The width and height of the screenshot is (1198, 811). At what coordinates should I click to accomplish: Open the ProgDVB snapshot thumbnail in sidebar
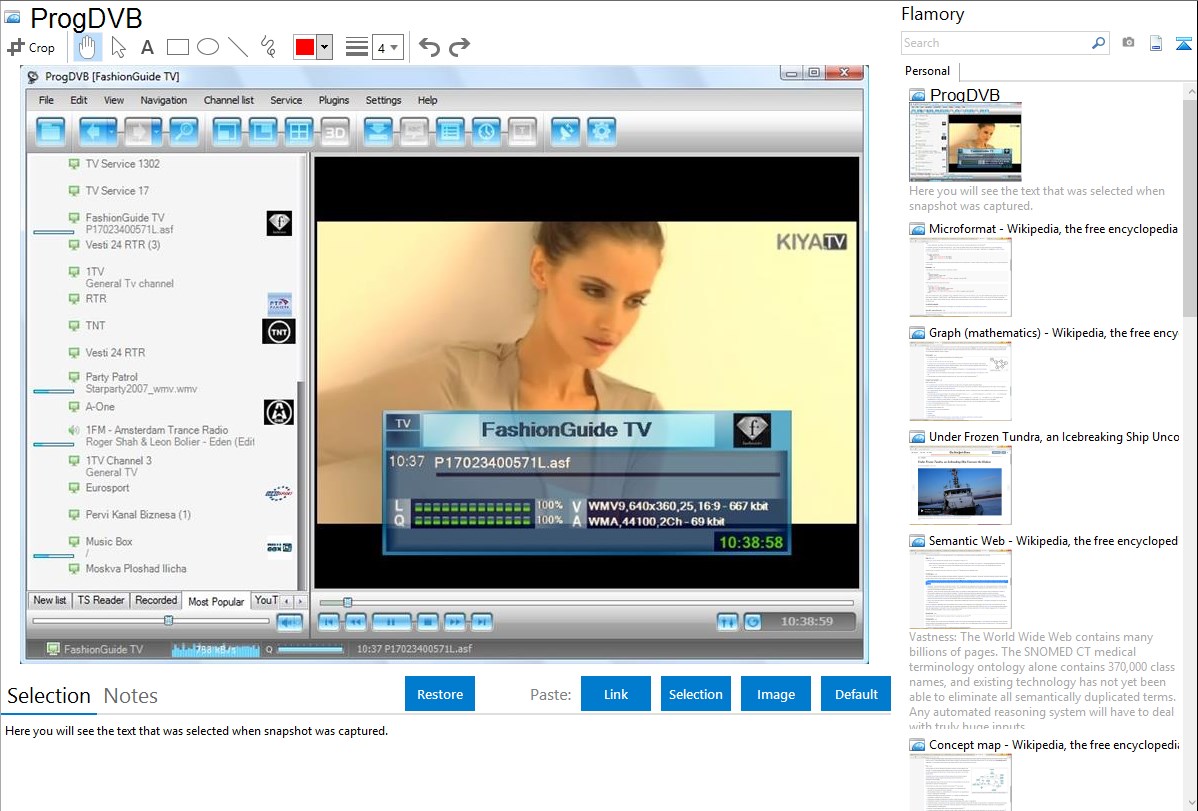(x=965, y=142)
